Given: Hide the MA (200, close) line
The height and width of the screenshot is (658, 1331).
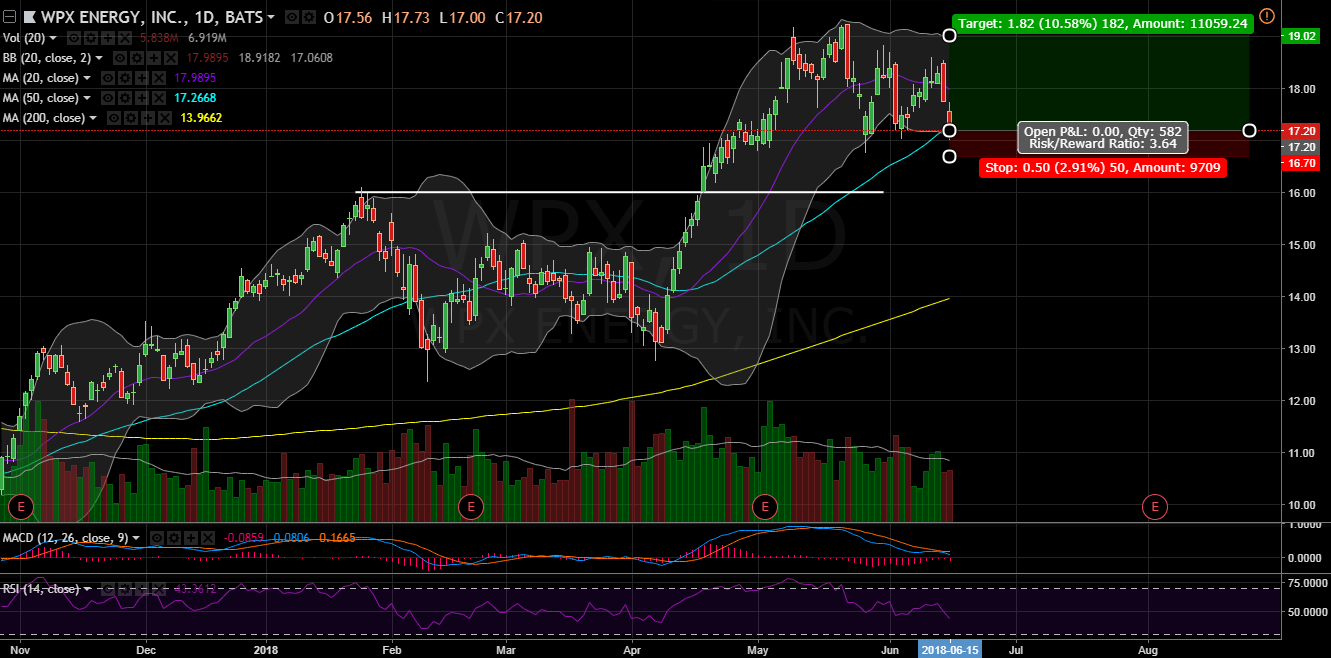Looking at the screenshot, I should tap(115, 117).
